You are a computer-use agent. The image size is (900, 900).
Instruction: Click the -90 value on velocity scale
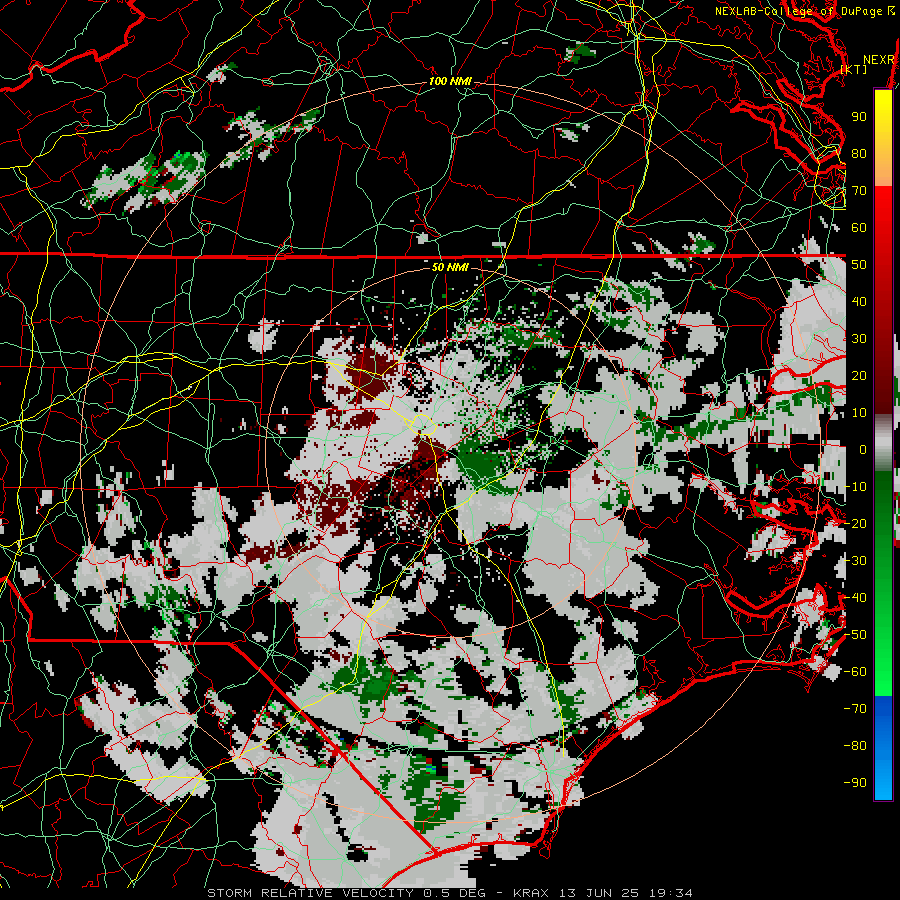[x=855, y=783]
